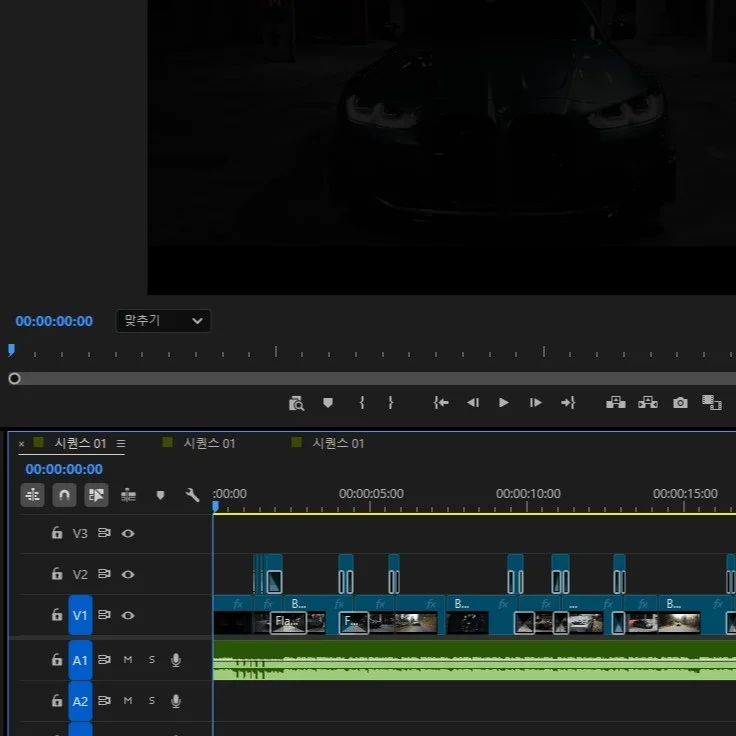This screenshot has width=736, height=736.
Task: Mute audio track A2
Action: point(128,700)
